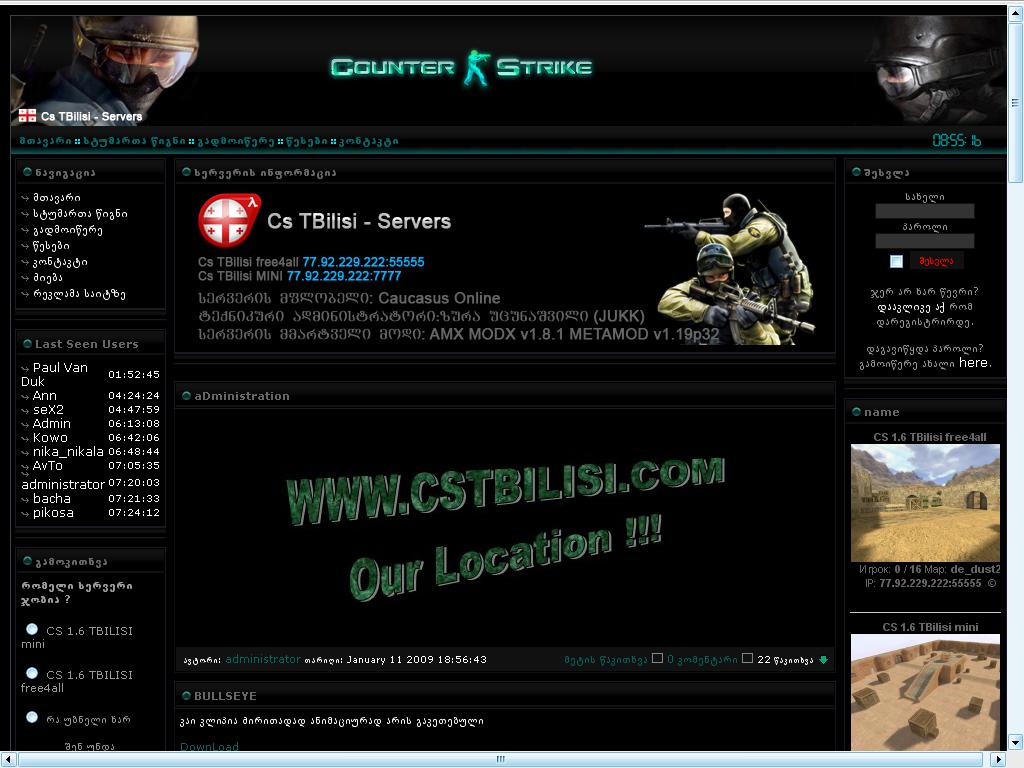Click the left arrow of the horizontal scrollbar
Screen dimensions: 1024x768
click(7, 759)
